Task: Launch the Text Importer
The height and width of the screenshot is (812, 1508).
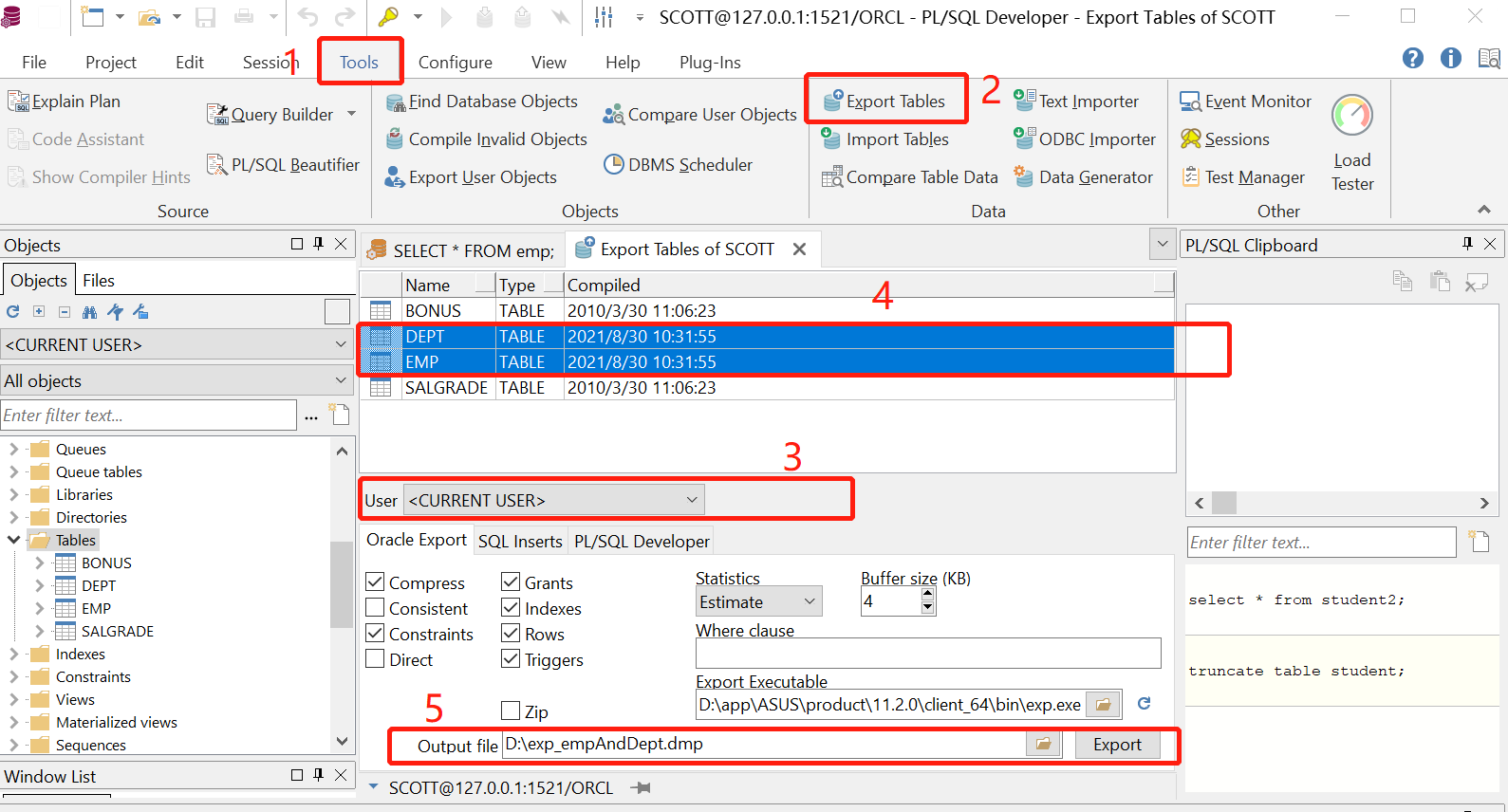Action: [x=1076, y=101]
